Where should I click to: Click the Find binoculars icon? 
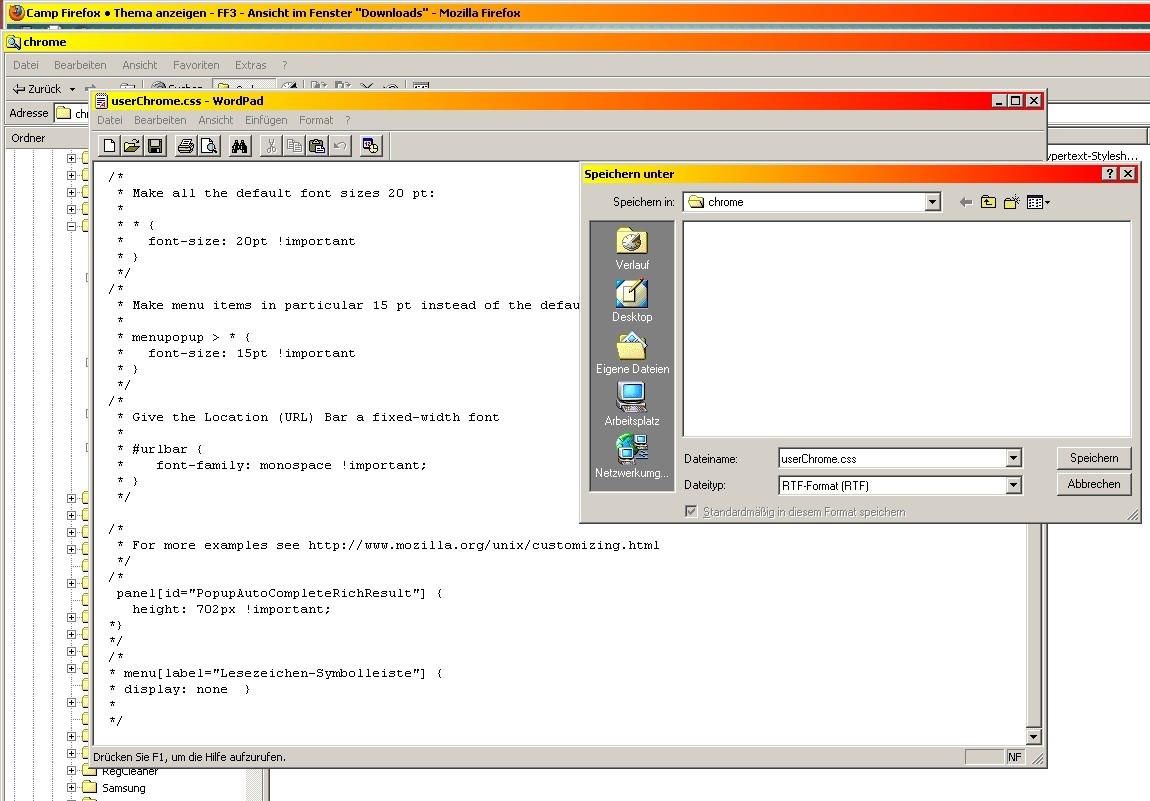click(240, 146)
